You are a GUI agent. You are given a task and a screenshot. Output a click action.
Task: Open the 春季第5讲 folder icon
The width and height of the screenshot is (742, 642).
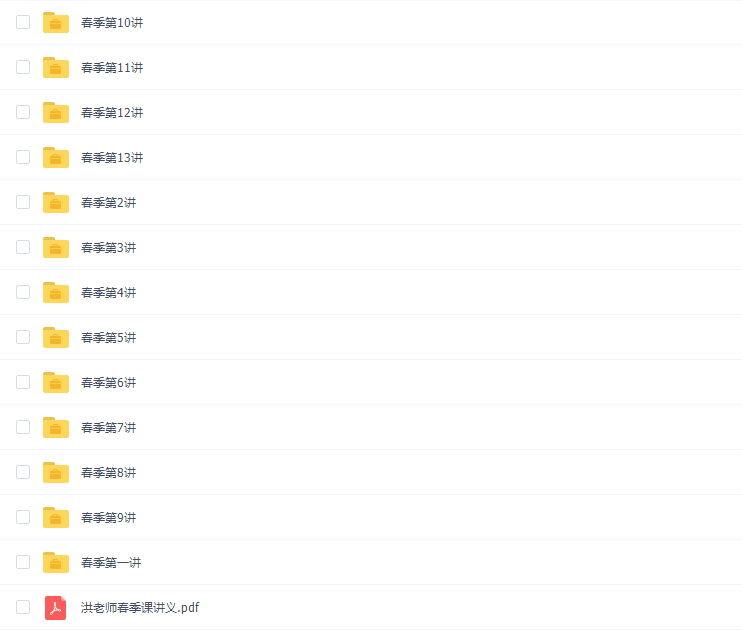pyautogui.click(x=56, y=337)
